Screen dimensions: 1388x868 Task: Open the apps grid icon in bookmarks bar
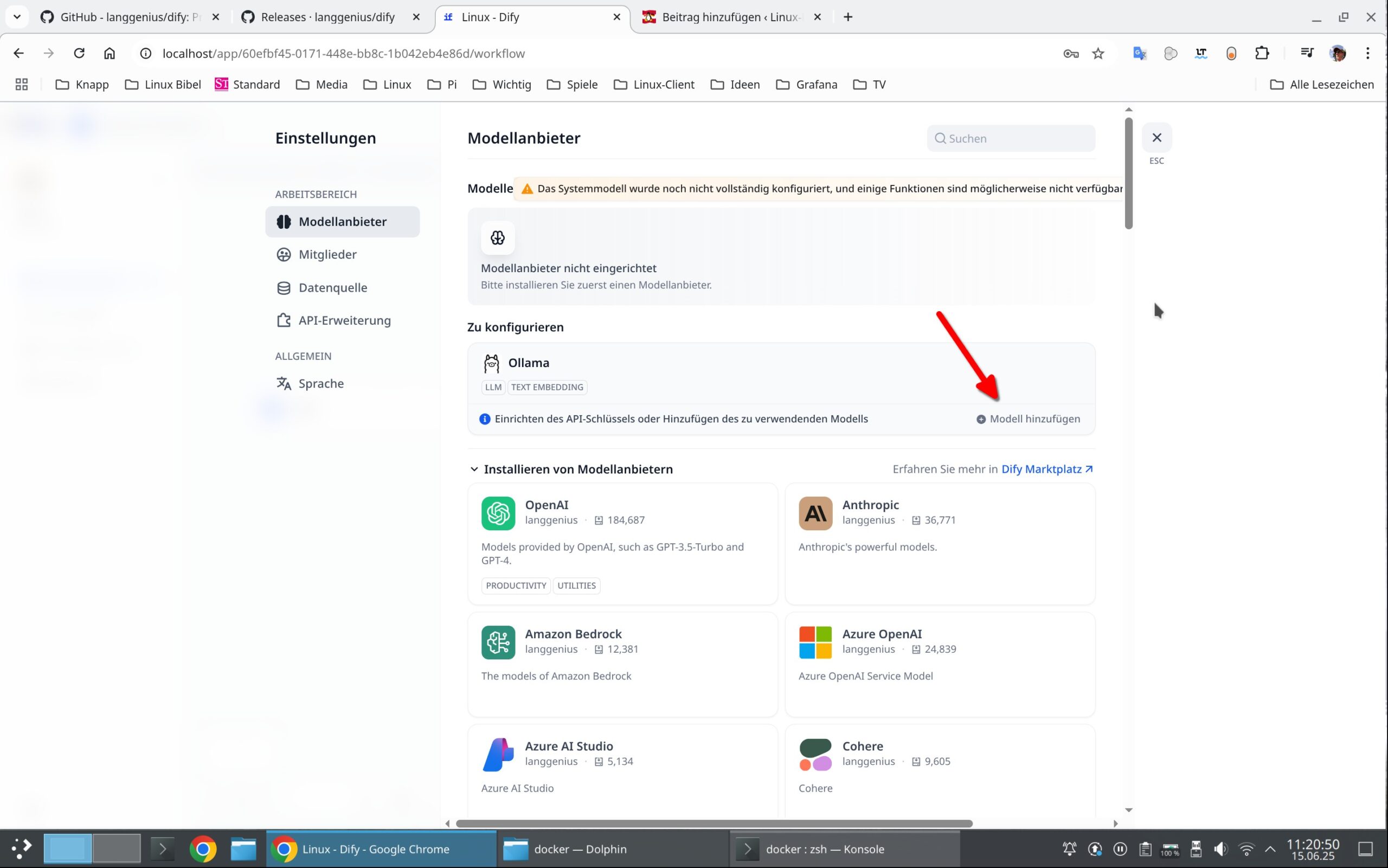click(22, 85)
